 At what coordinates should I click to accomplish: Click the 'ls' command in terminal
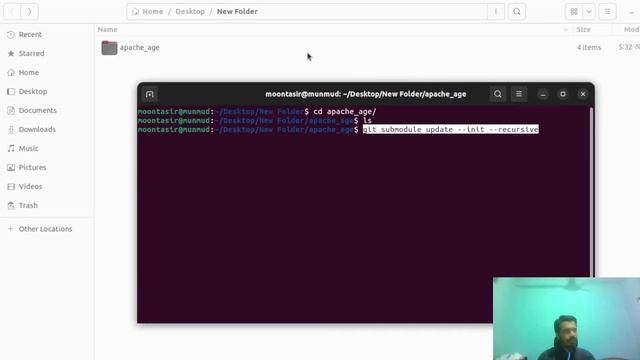point(367,120)
